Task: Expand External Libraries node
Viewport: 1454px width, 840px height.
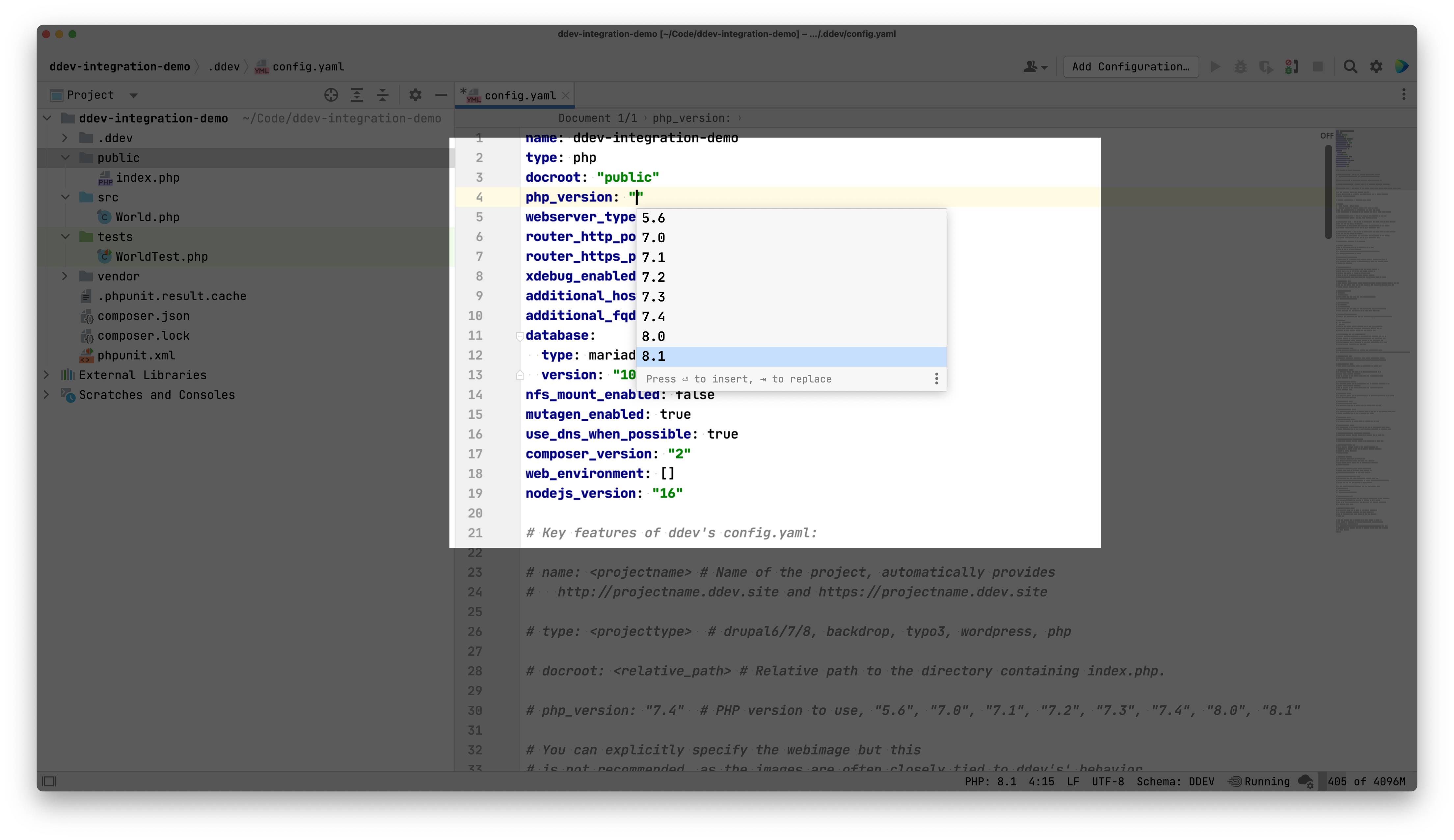Action: [47, 375]
